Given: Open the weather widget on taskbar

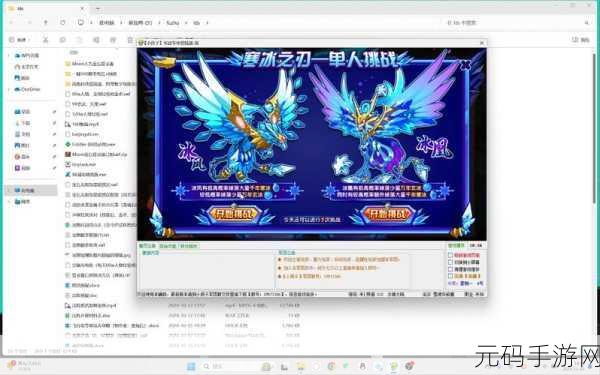Looking at the screenshot, I should (x=24, y=364).
